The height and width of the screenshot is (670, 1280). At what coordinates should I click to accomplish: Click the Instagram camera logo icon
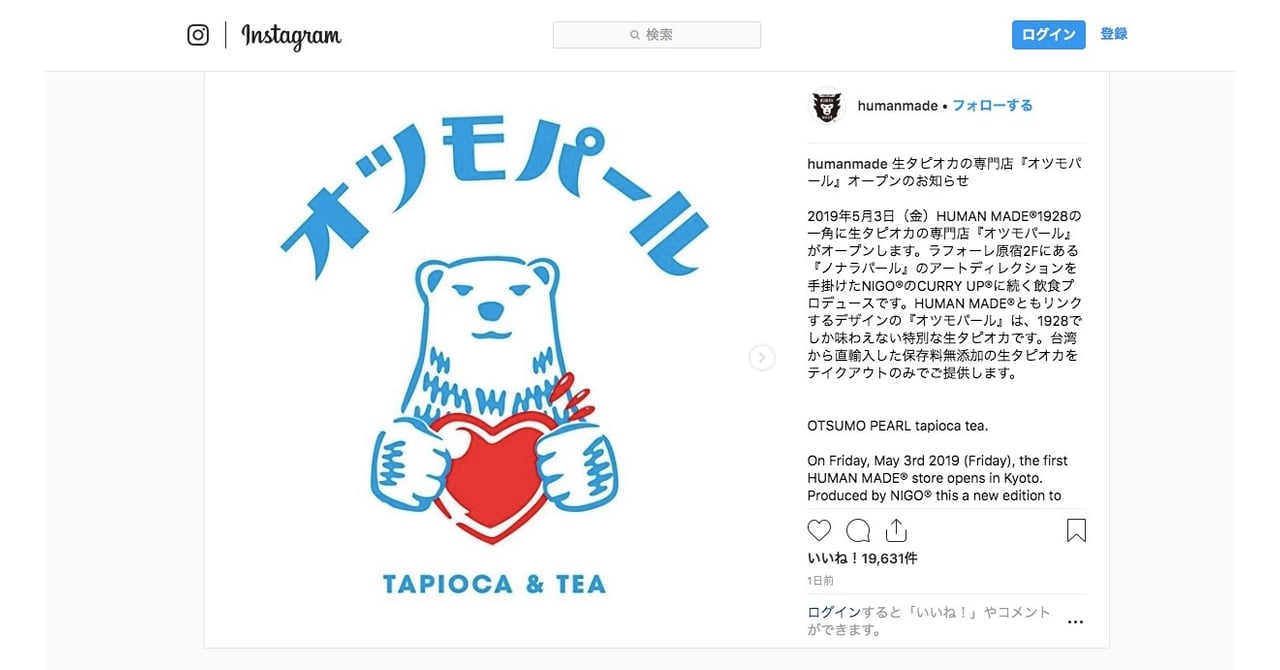pos(198,35)
